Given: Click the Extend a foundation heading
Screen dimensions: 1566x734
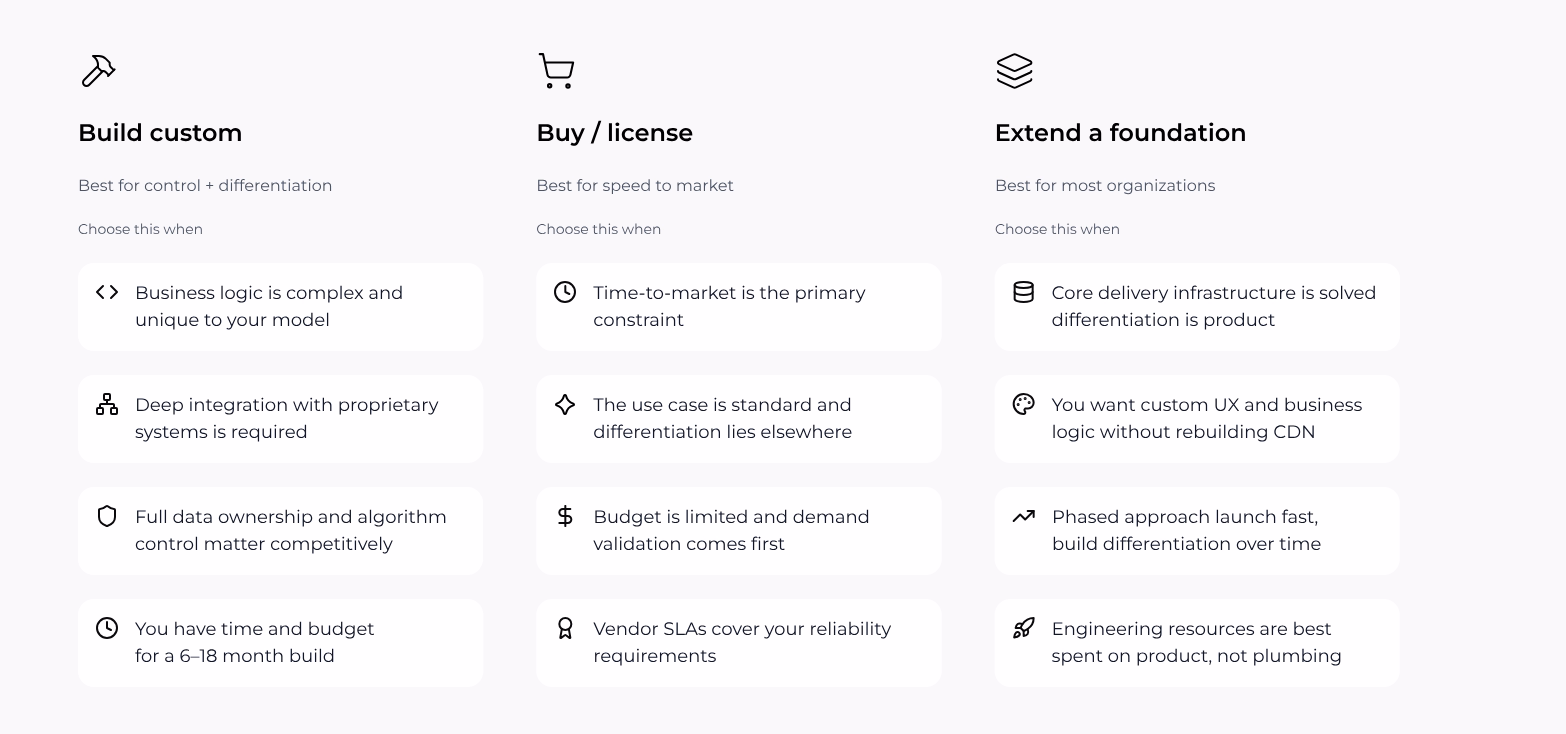Looking at the screenshot, I should [x=1120, y=133].
